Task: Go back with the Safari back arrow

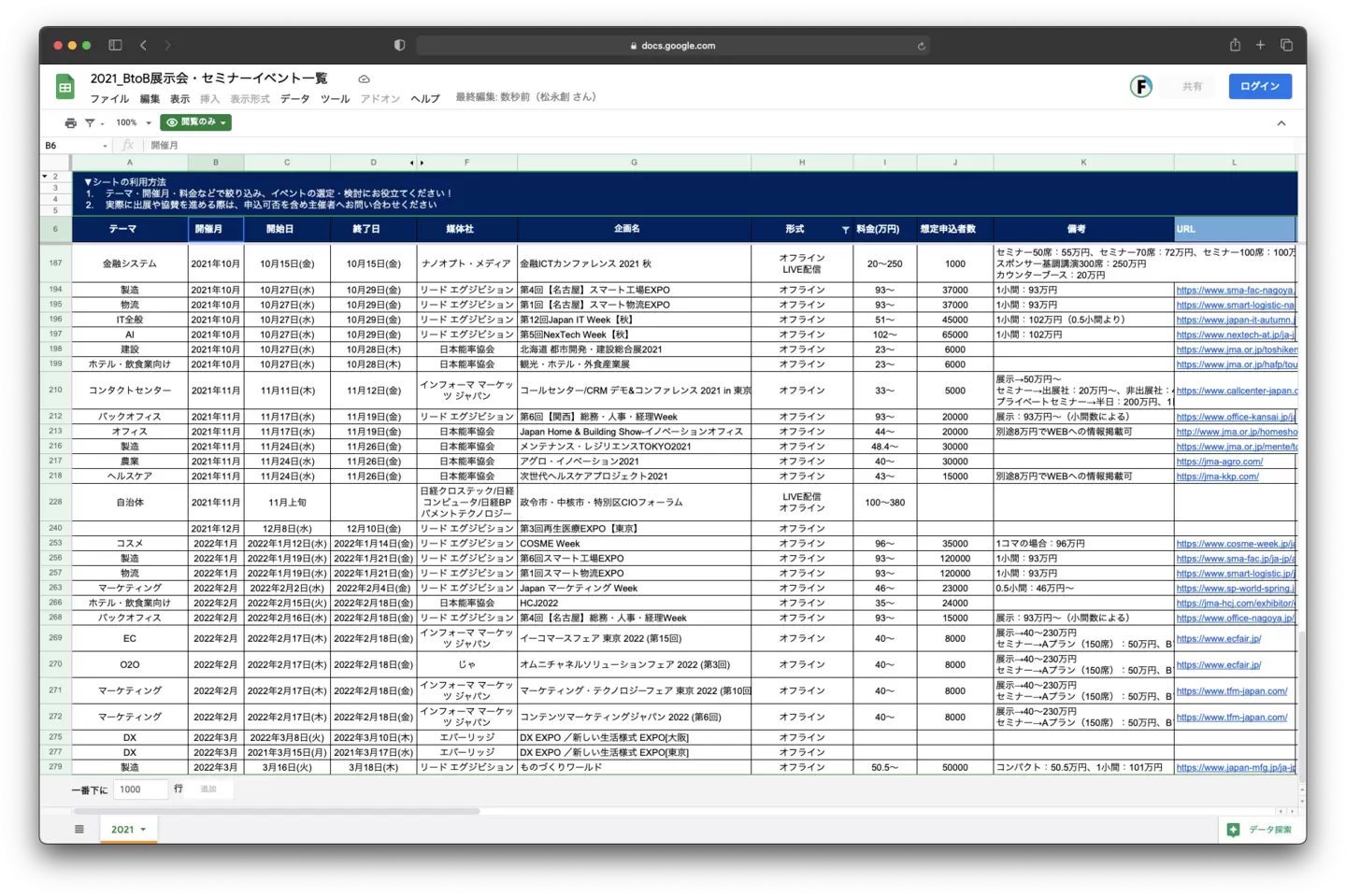Action: point(143,45)
